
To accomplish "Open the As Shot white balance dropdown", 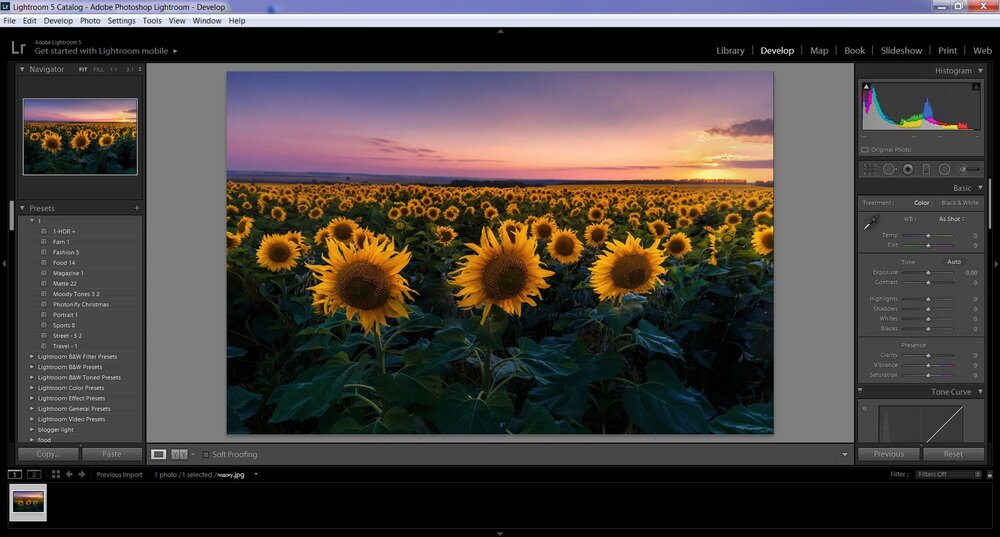I will click(x=952, y=219).
